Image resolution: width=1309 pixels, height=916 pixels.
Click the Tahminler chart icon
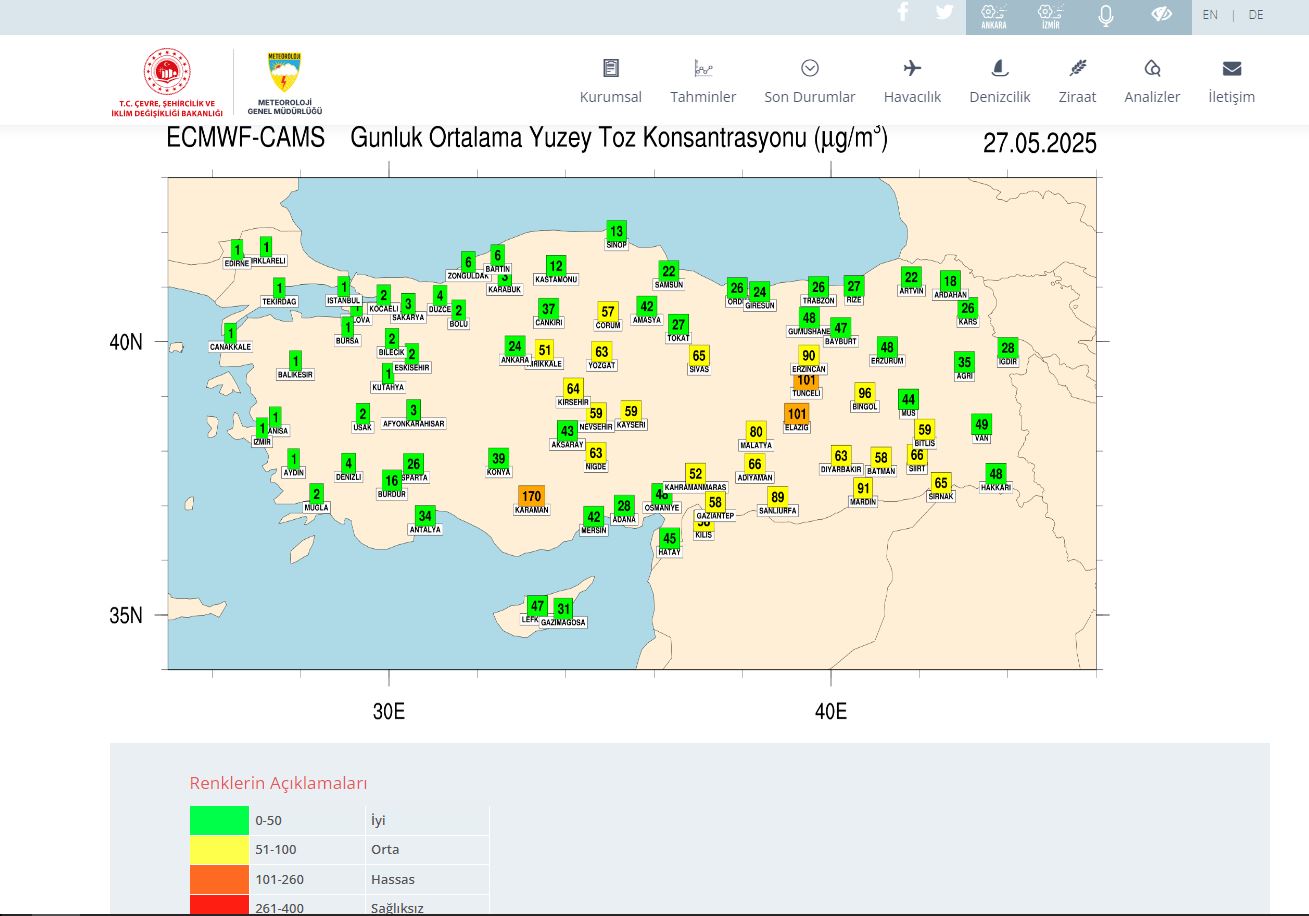coord(703,68)
